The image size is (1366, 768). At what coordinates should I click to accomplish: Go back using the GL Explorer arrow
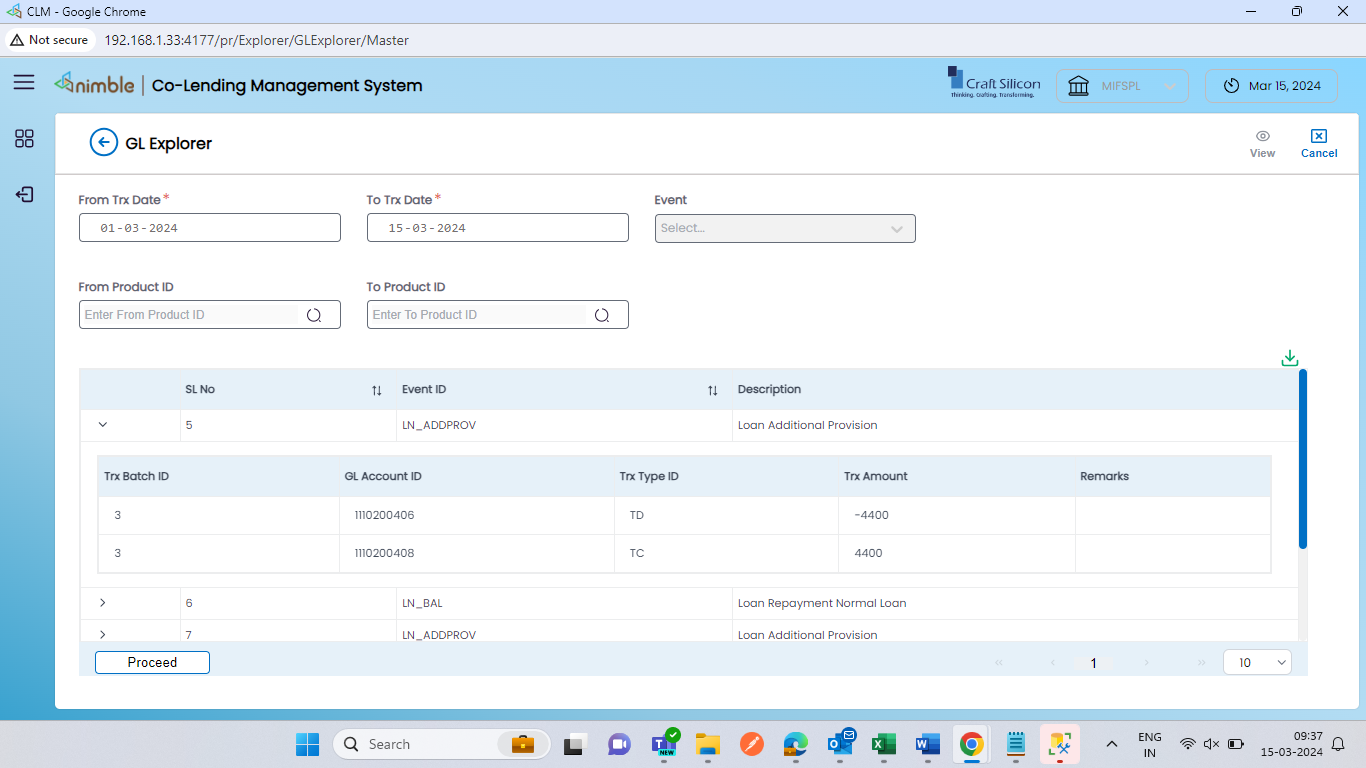pyautogui.click(x=104, y=143)
